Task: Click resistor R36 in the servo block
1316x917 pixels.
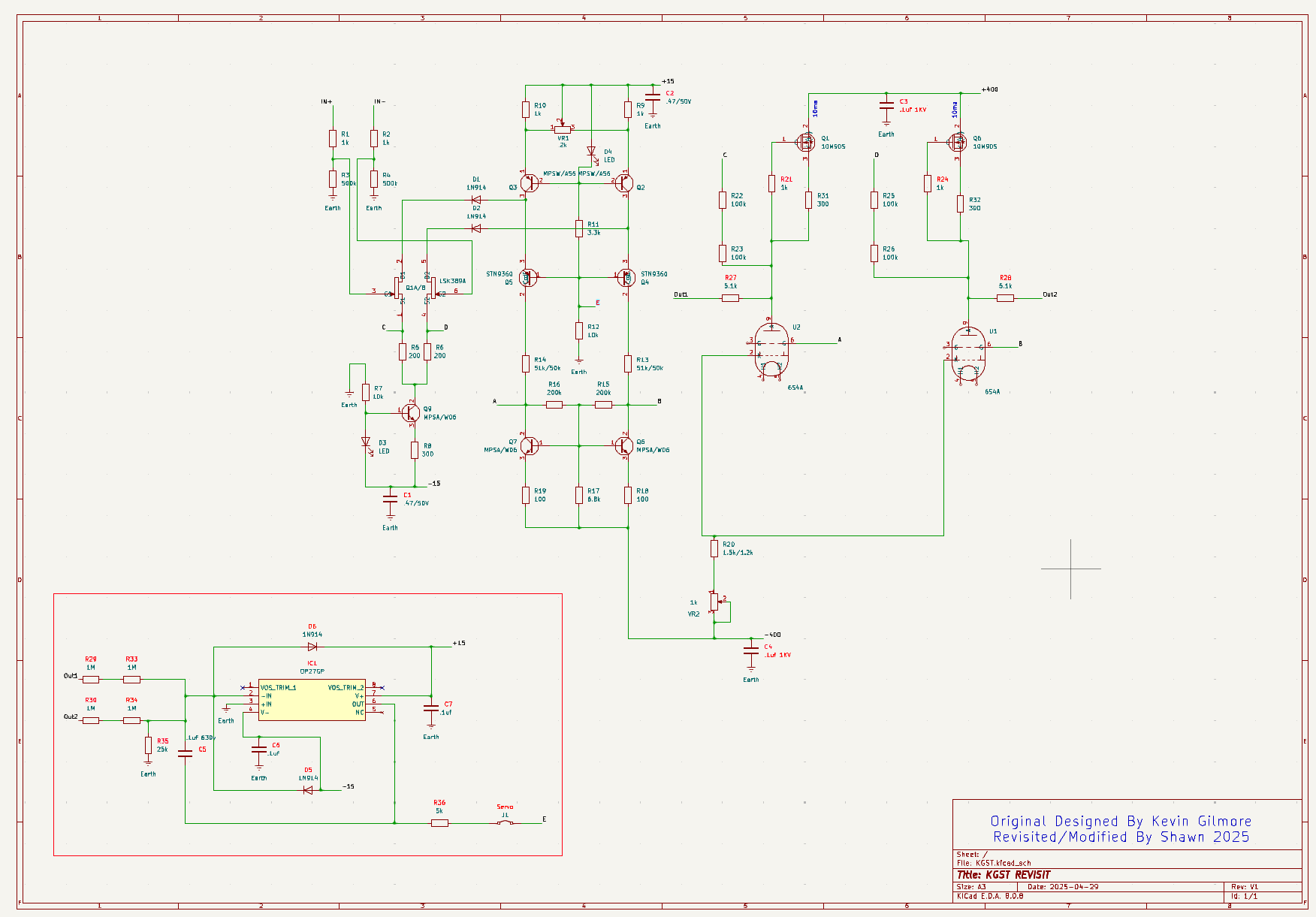Action: coord(440,823)
